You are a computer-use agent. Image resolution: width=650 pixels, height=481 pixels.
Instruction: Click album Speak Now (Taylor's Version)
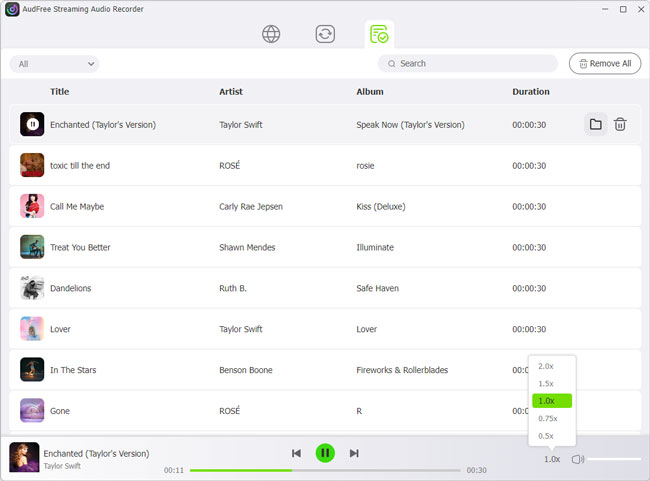click(x=410, y=125)
